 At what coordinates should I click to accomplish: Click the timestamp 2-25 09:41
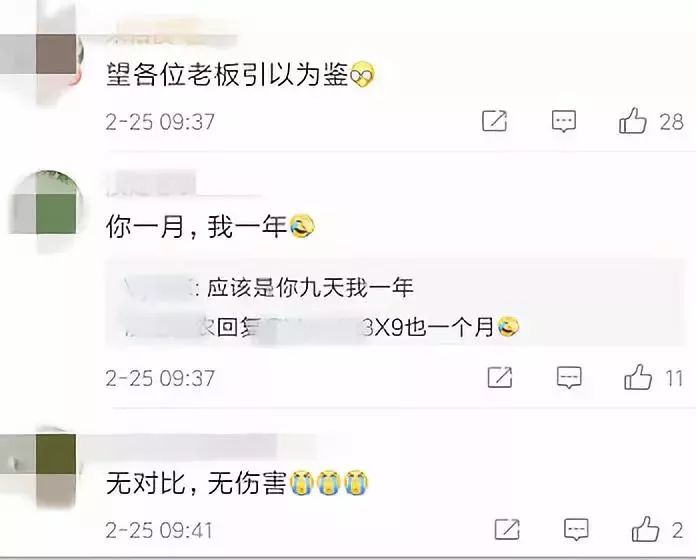coord(159,530)
